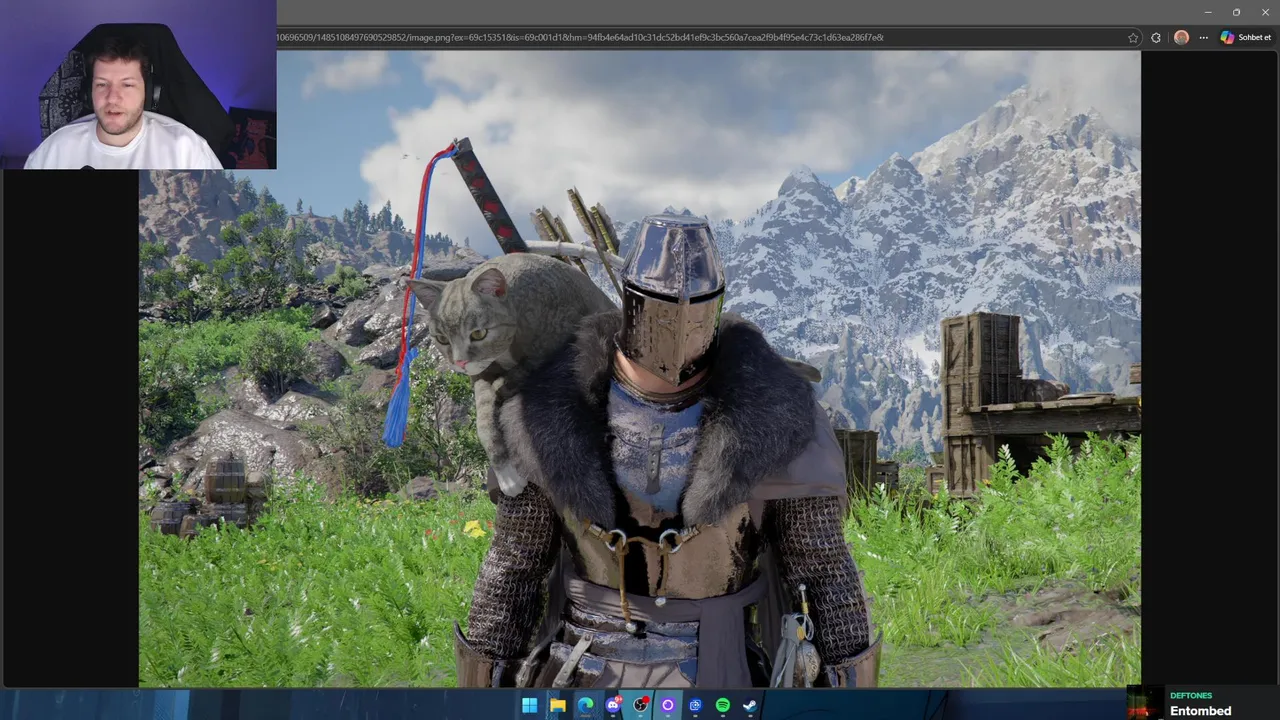The image size is (1280, 720).
Task: Open OBS Studio from the taskbar
Action: [x=640, y=705]
